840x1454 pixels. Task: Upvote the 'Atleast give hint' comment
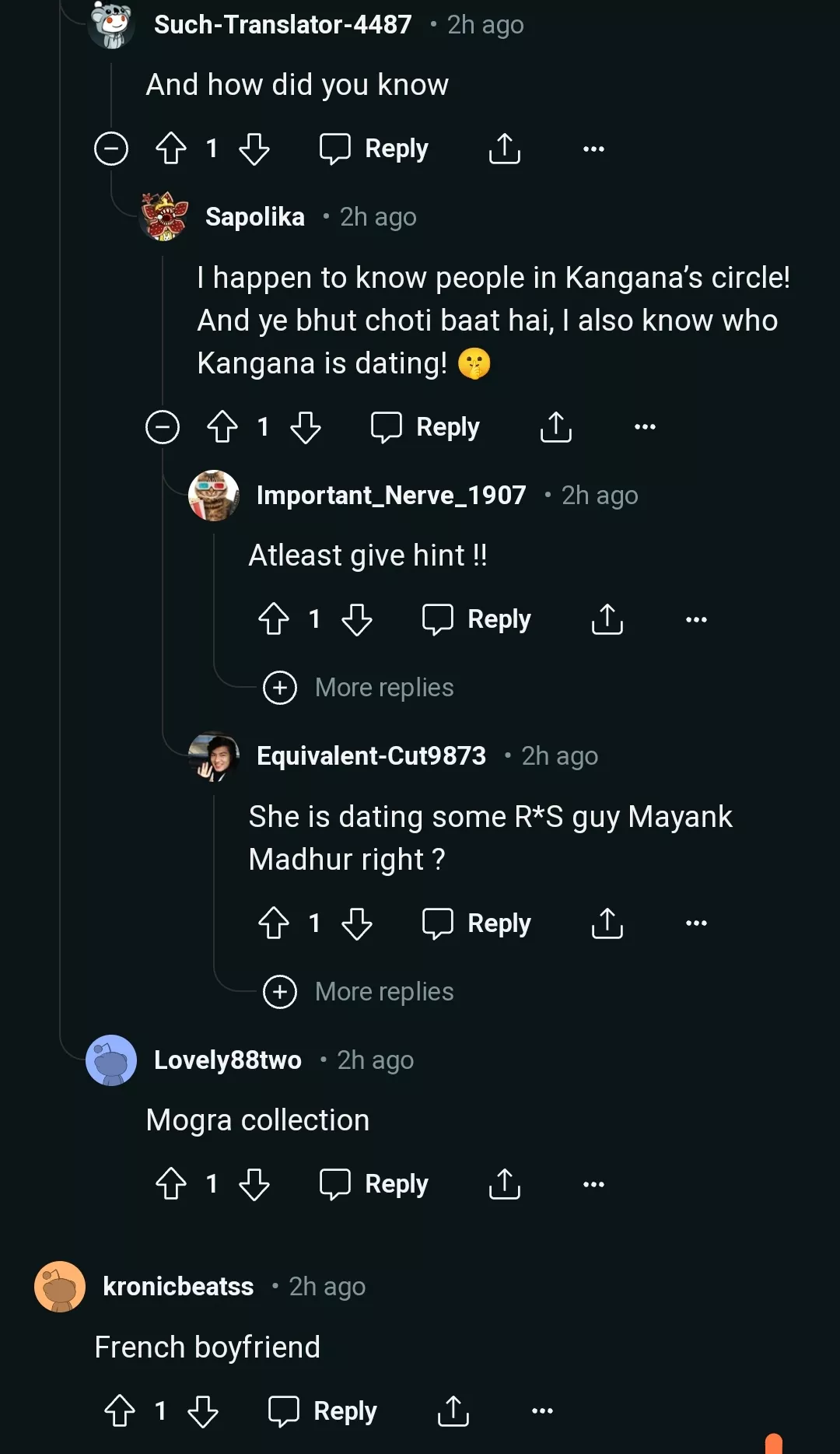click(x=274, y=619)
